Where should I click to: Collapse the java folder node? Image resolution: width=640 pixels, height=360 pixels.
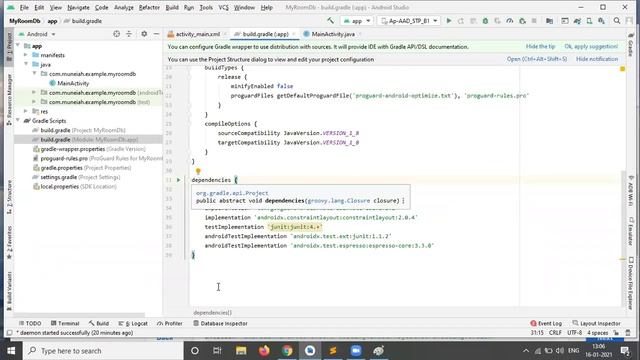(26, 64)
